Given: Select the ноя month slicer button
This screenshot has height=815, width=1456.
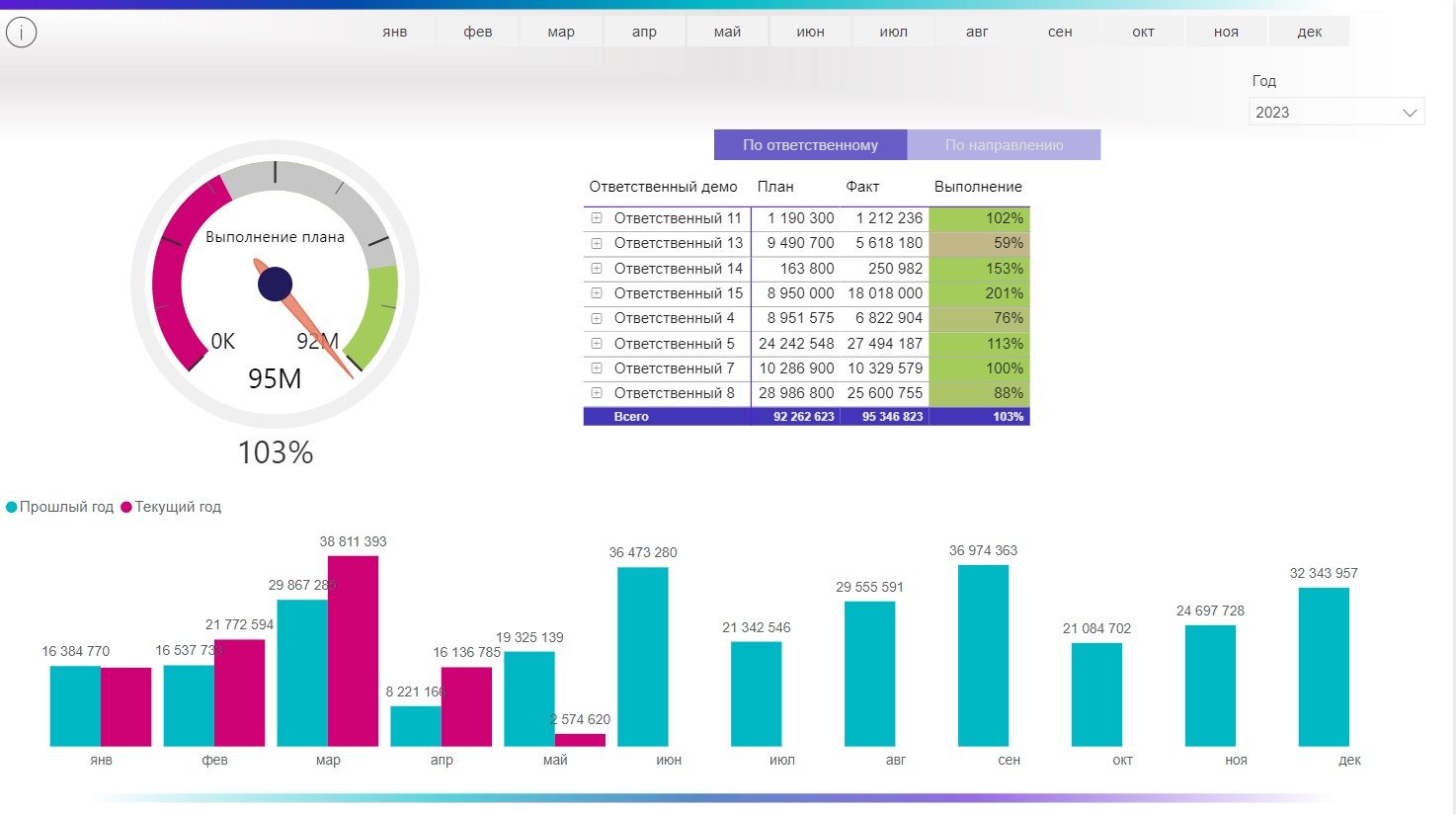Looking at the screenshot, I should 1226,32.
